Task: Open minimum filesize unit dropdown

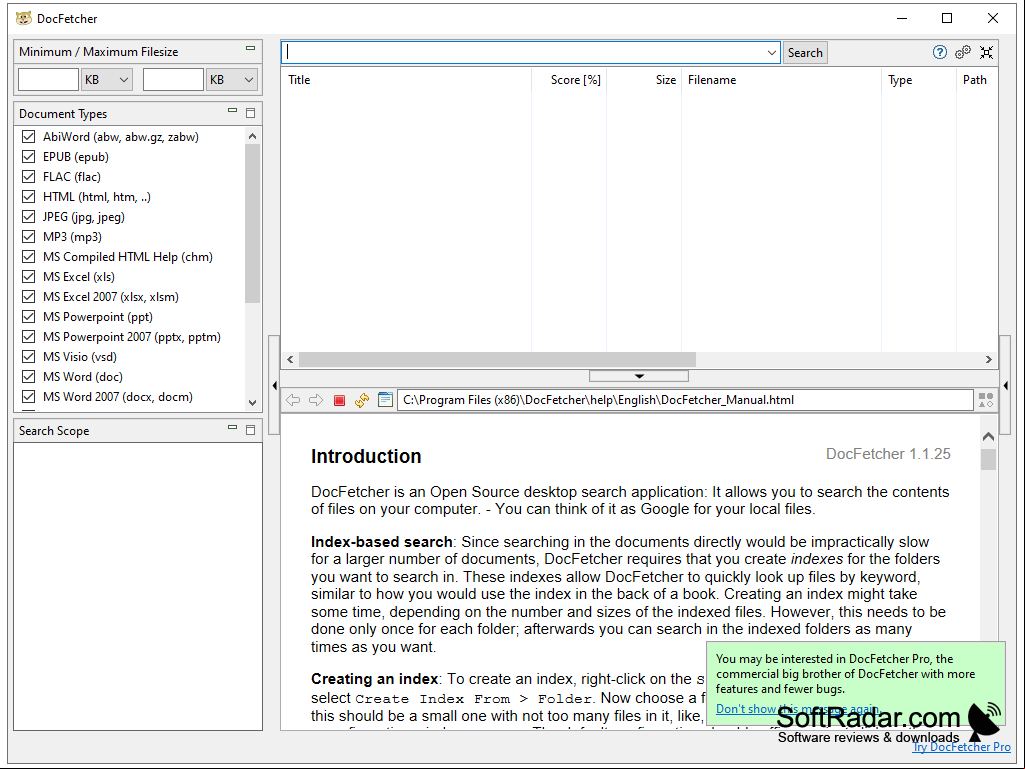Action: (x=107, y=80)
